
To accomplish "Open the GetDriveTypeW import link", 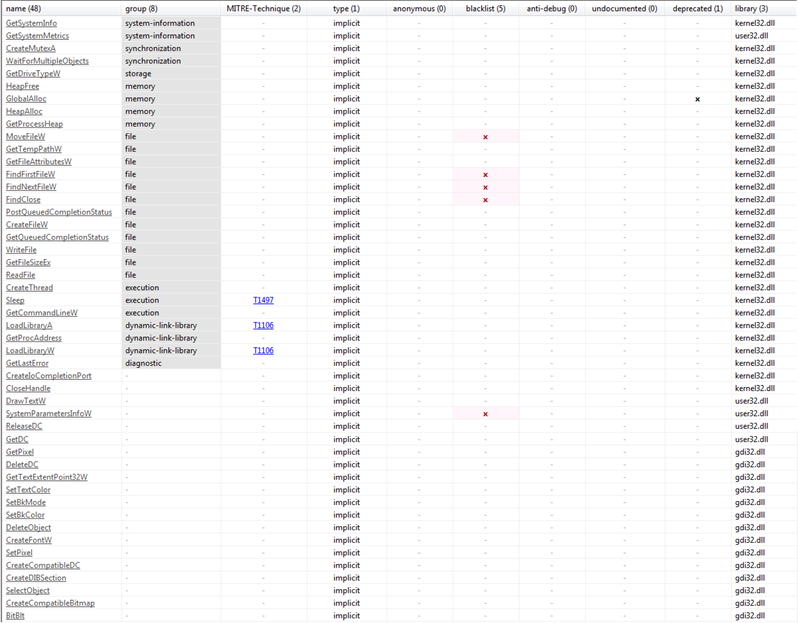I will click(x=33, y=74).
